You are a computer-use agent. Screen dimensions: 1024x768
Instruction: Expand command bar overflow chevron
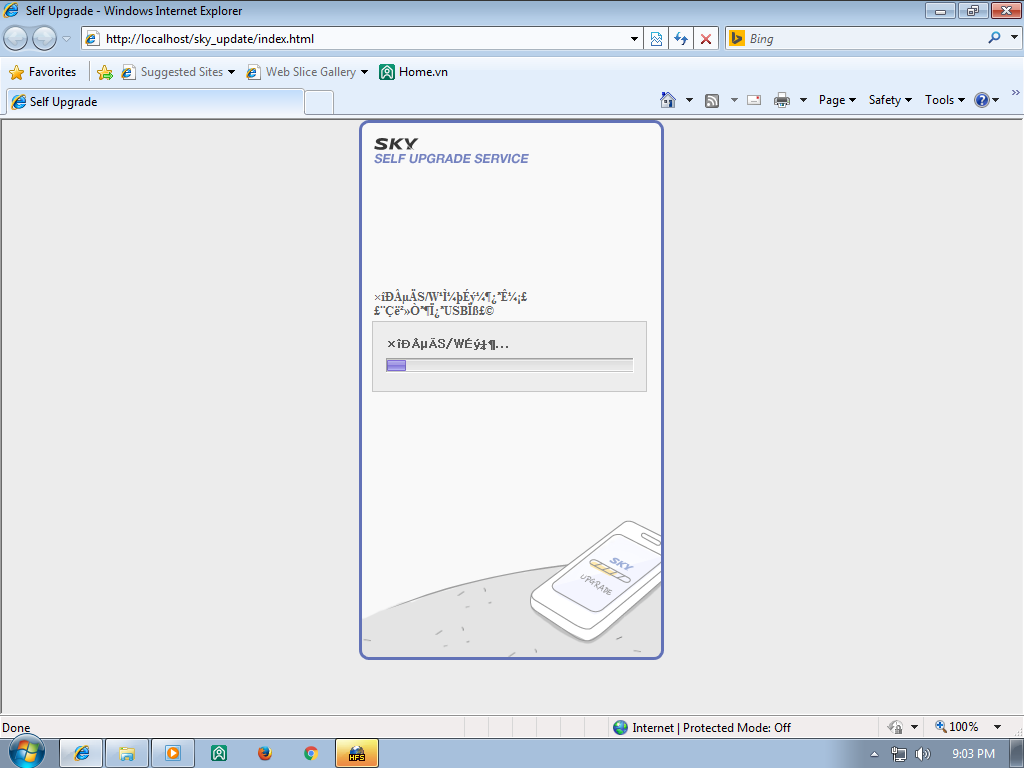point(1016,93)
